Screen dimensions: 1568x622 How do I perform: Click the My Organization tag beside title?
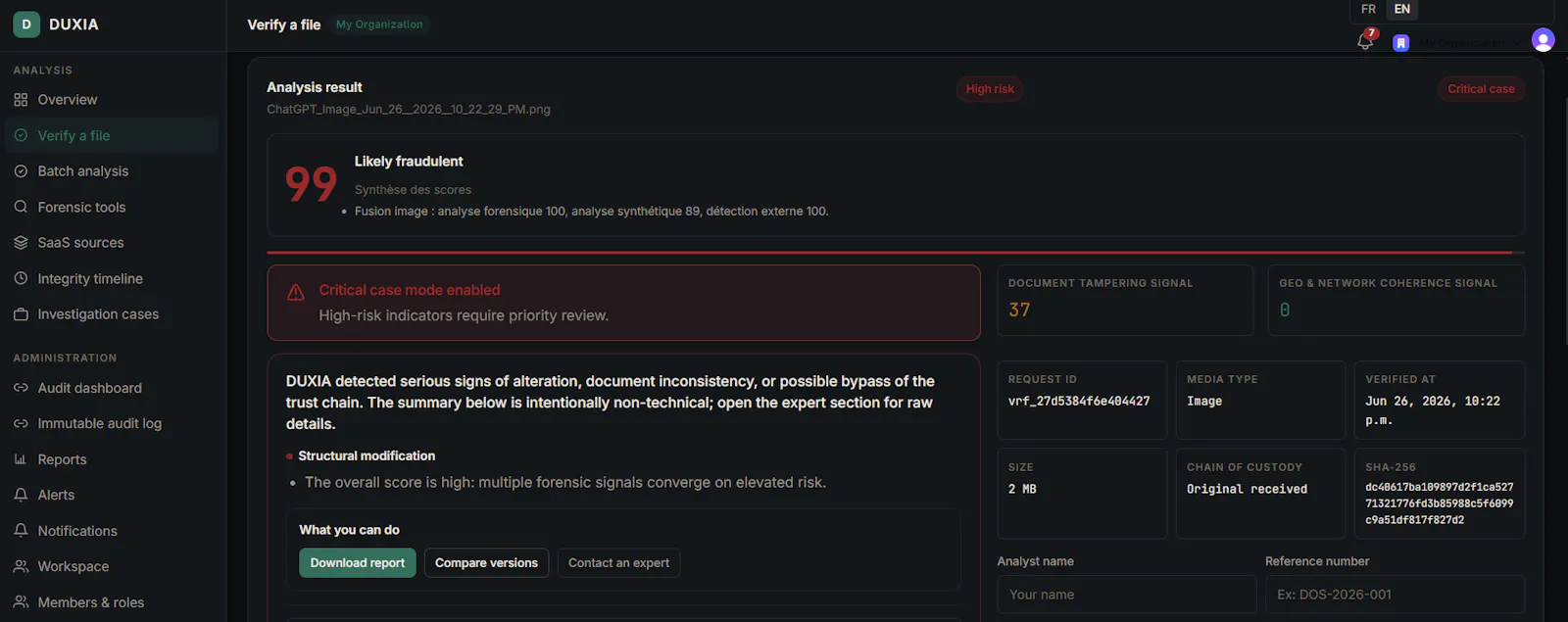click(x=379, y=24)
